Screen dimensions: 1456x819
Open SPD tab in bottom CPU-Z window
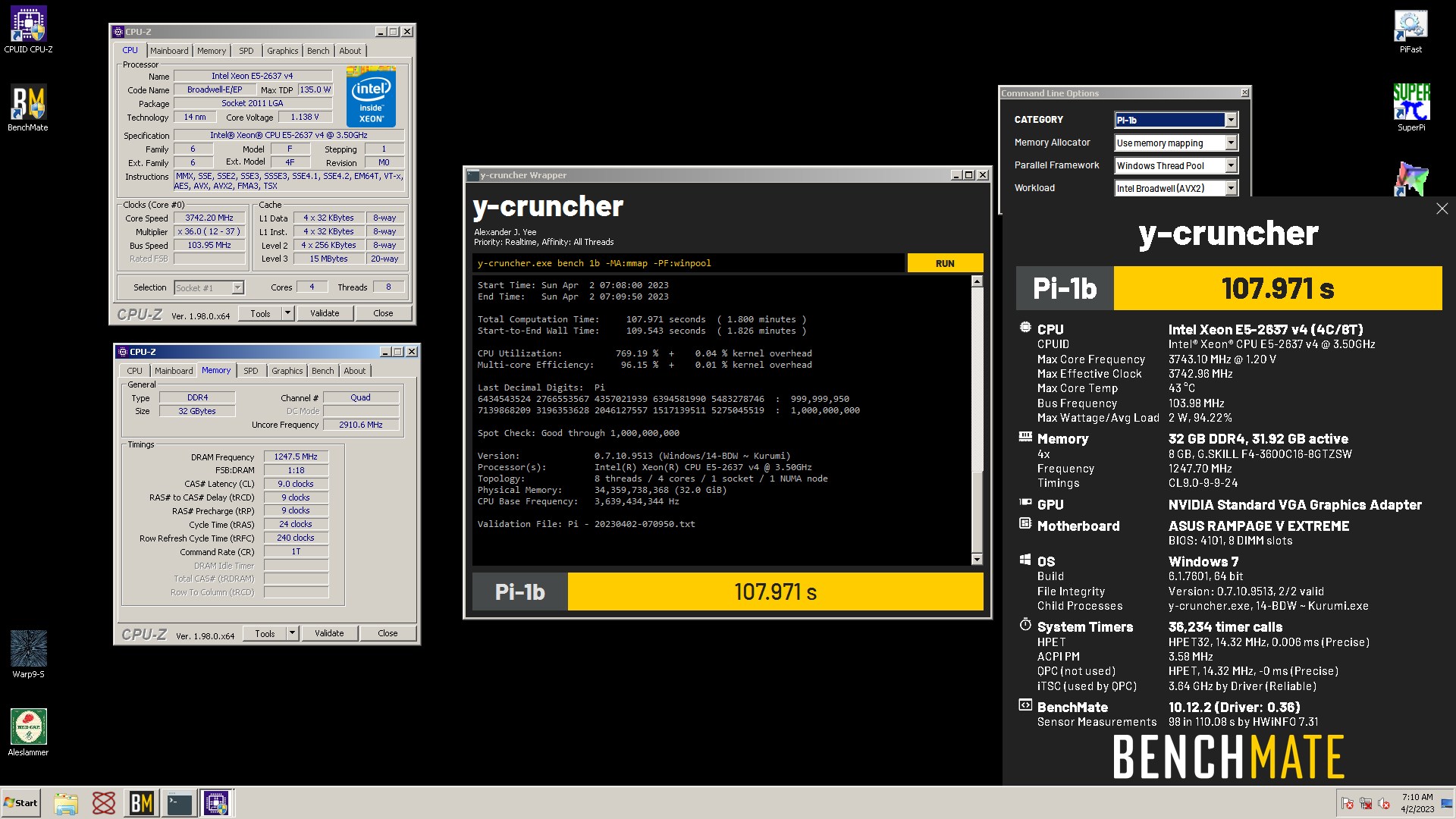251,371
